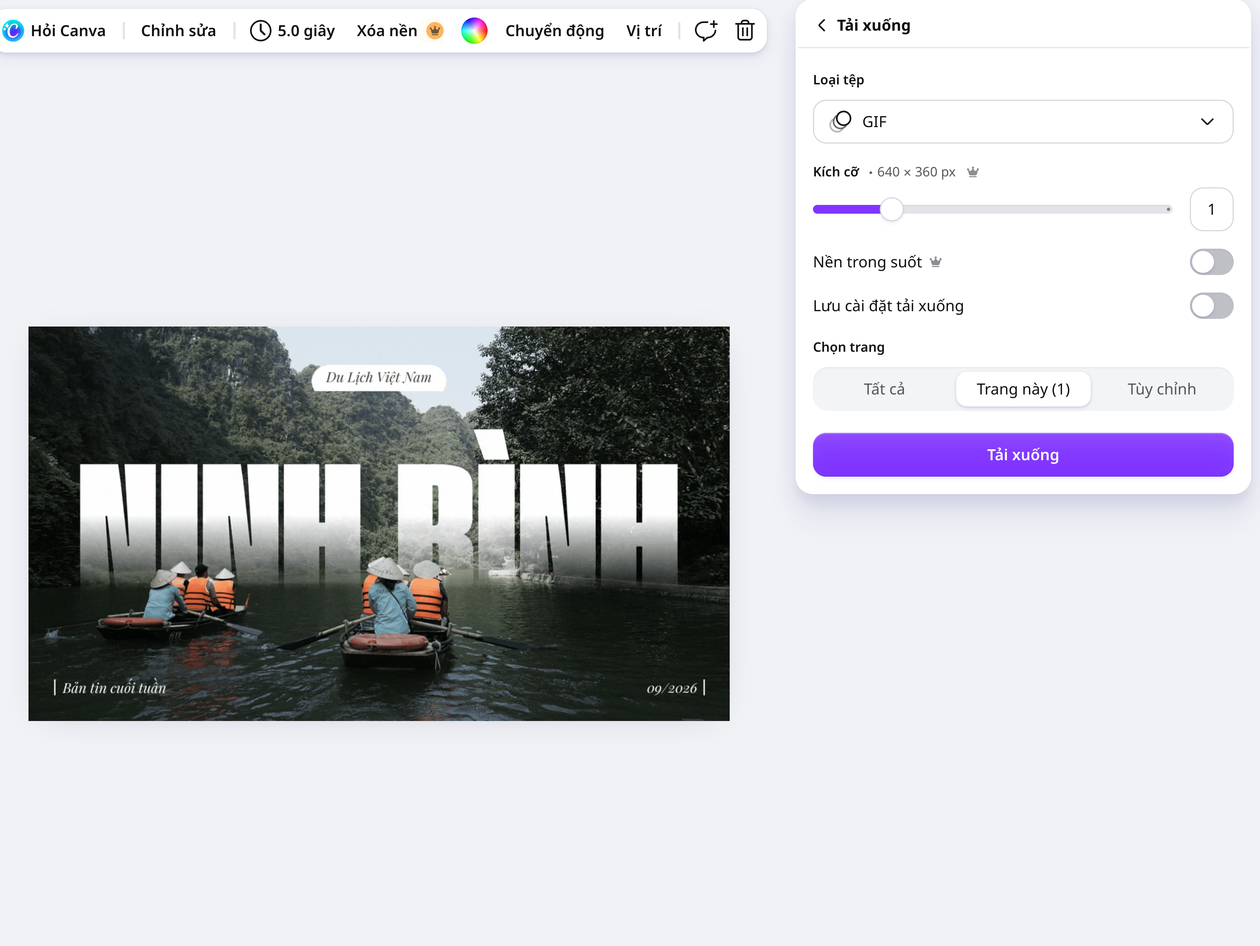This screenshot has width=1260, height=946.
Task: Open the rainbow color picker
Action: point(474,31)
